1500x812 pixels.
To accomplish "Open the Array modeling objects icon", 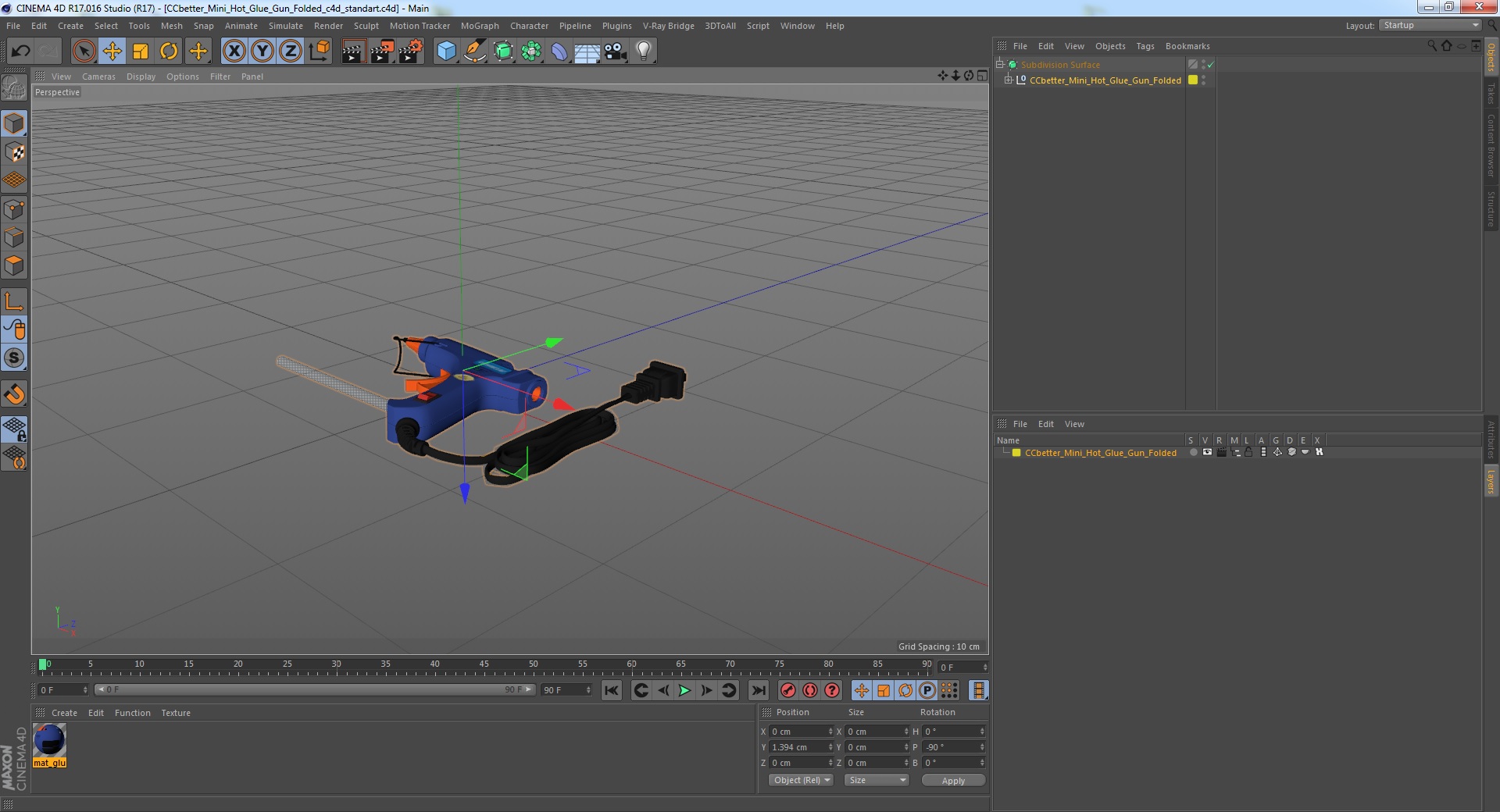I will click(x=531, y=52).
